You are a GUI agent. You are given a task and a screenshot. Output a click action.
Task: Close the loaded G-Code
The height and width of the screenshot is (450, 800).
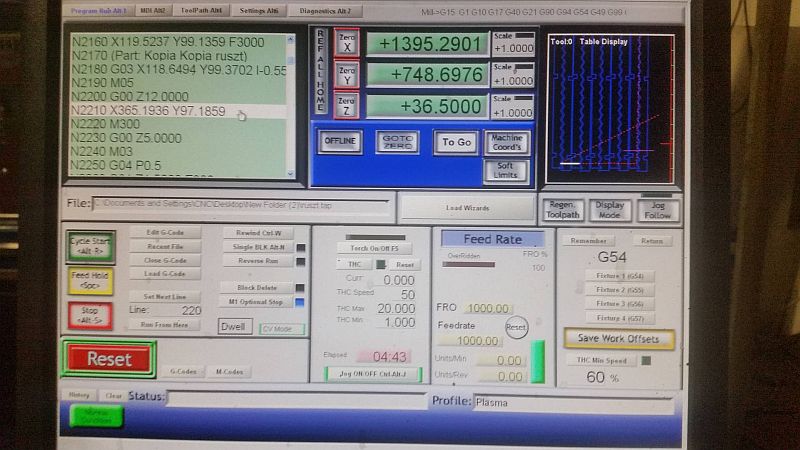tap(165, 260)
